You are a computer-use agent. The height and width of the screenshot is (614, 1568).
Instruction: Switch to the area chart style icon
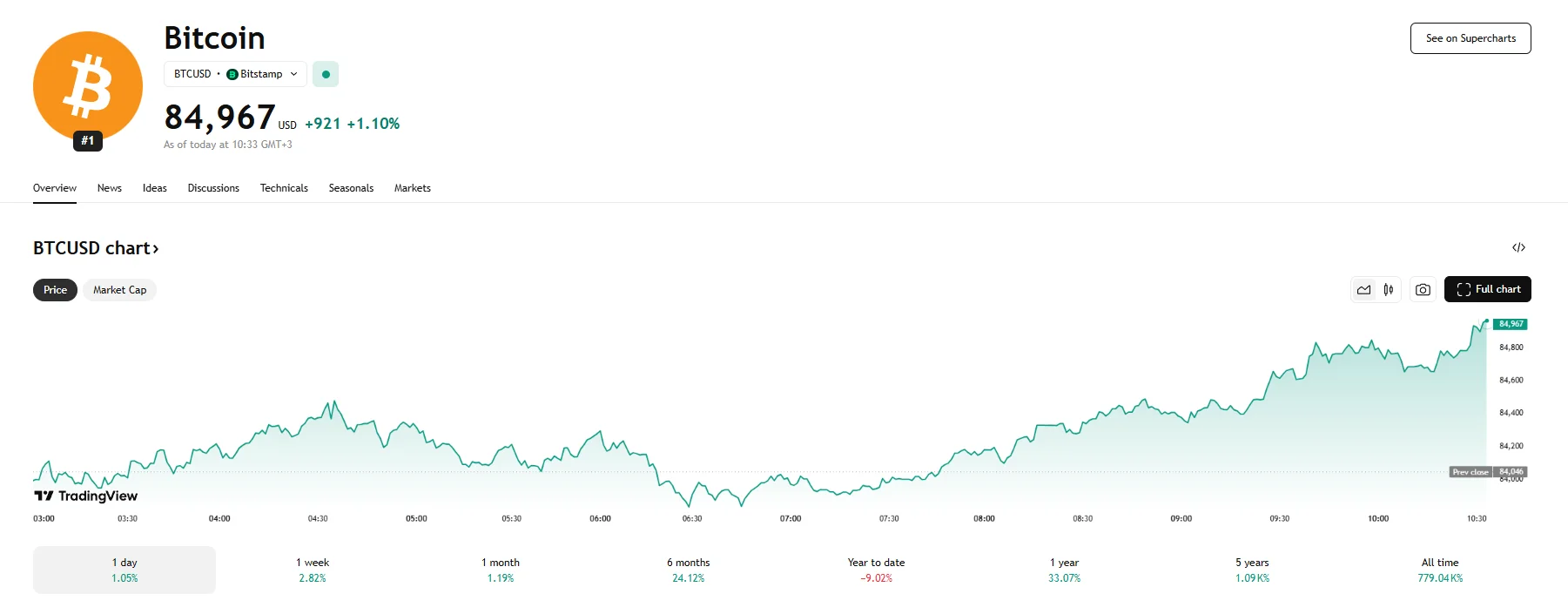pyautogui.click(x=1363, y=290)
